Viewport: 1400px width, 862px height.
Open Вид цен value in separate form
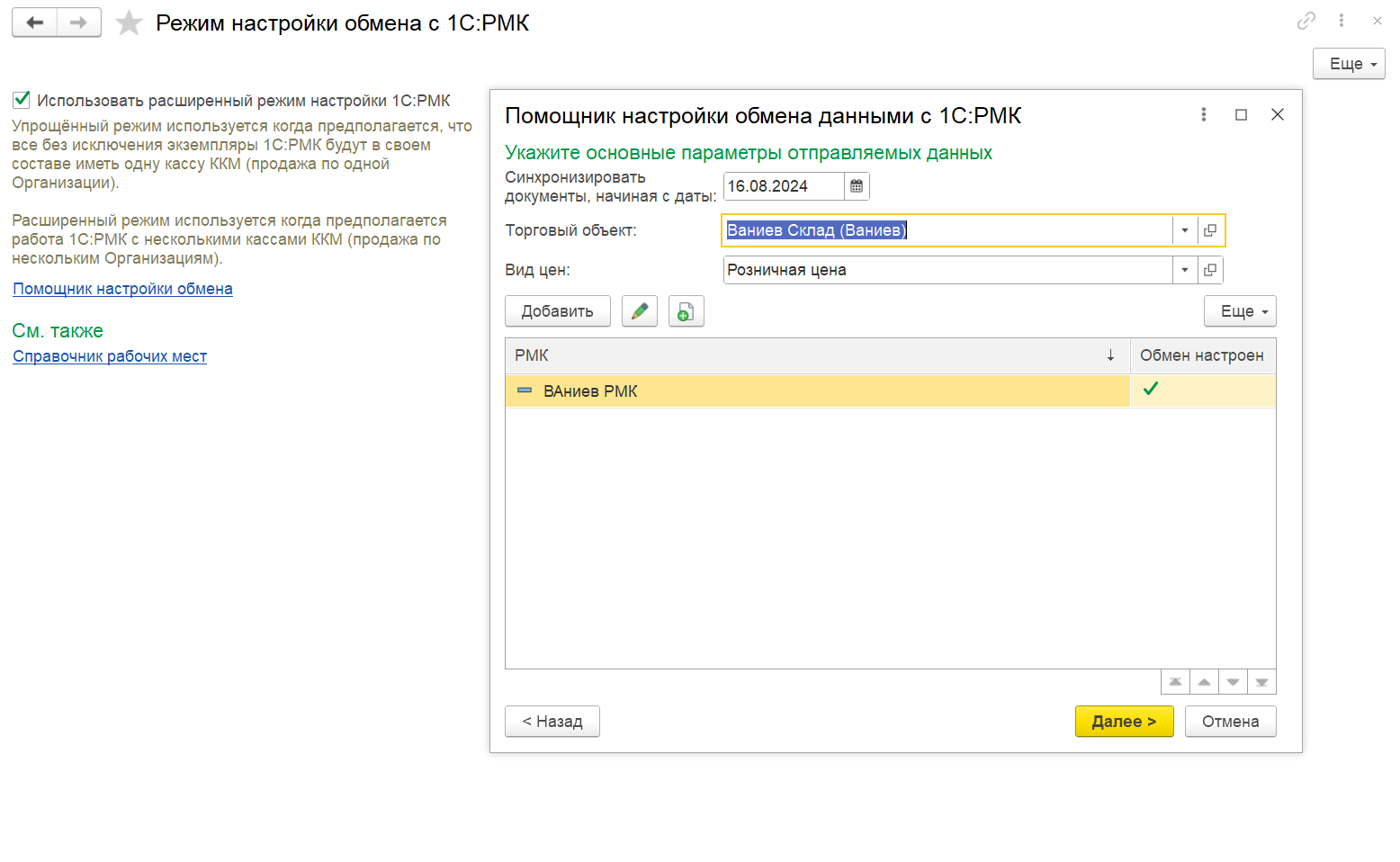[1210, 270]
